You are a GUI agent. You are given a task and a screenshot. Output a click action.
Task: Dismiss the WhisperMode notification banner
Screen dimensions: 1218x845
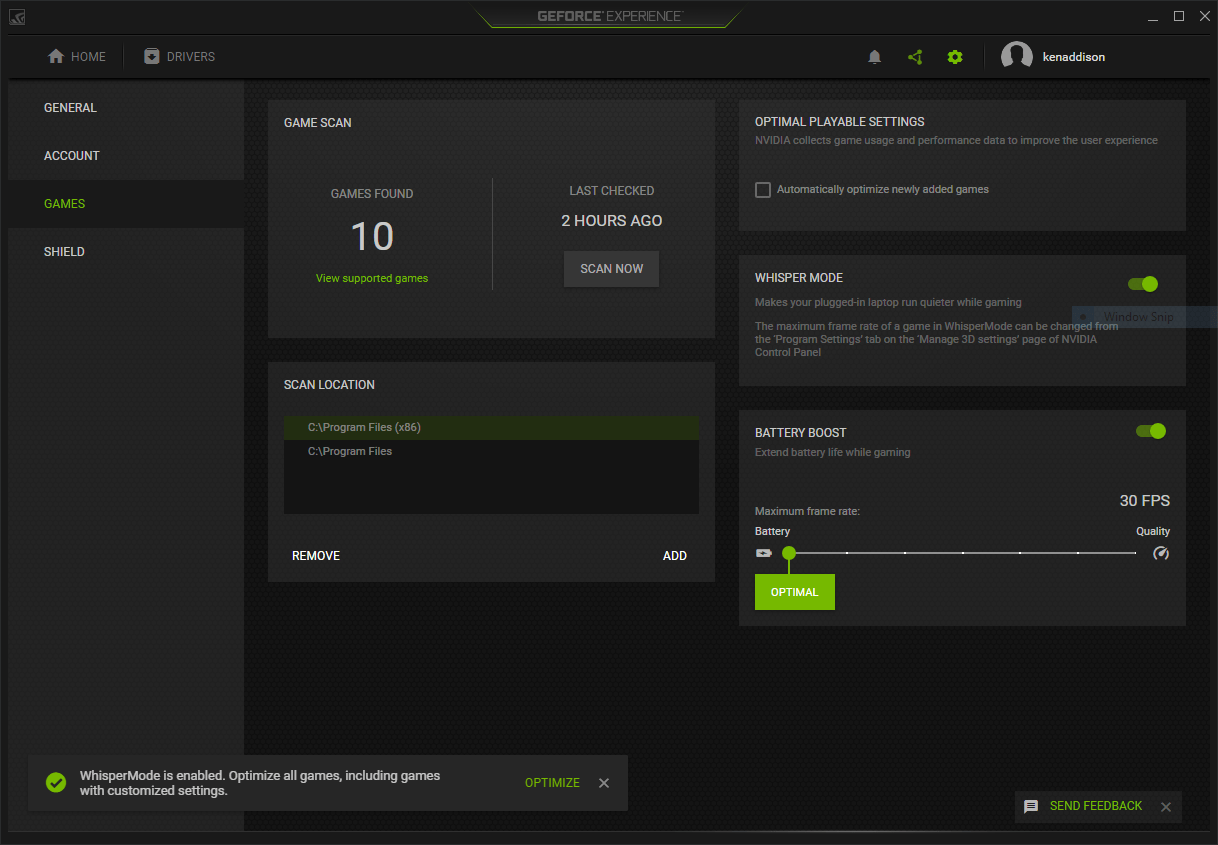[x=604, y=783]
